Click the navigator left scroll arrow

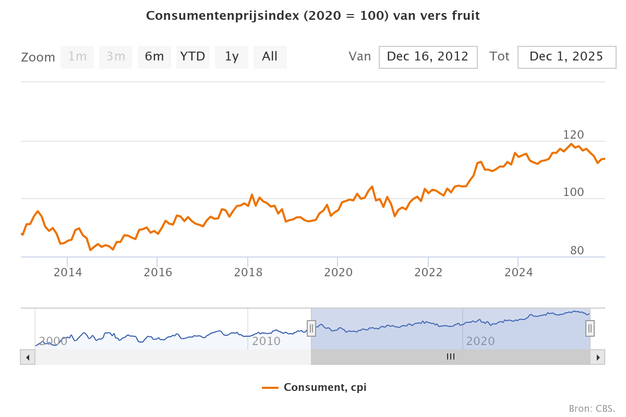(x=27, y=356)
